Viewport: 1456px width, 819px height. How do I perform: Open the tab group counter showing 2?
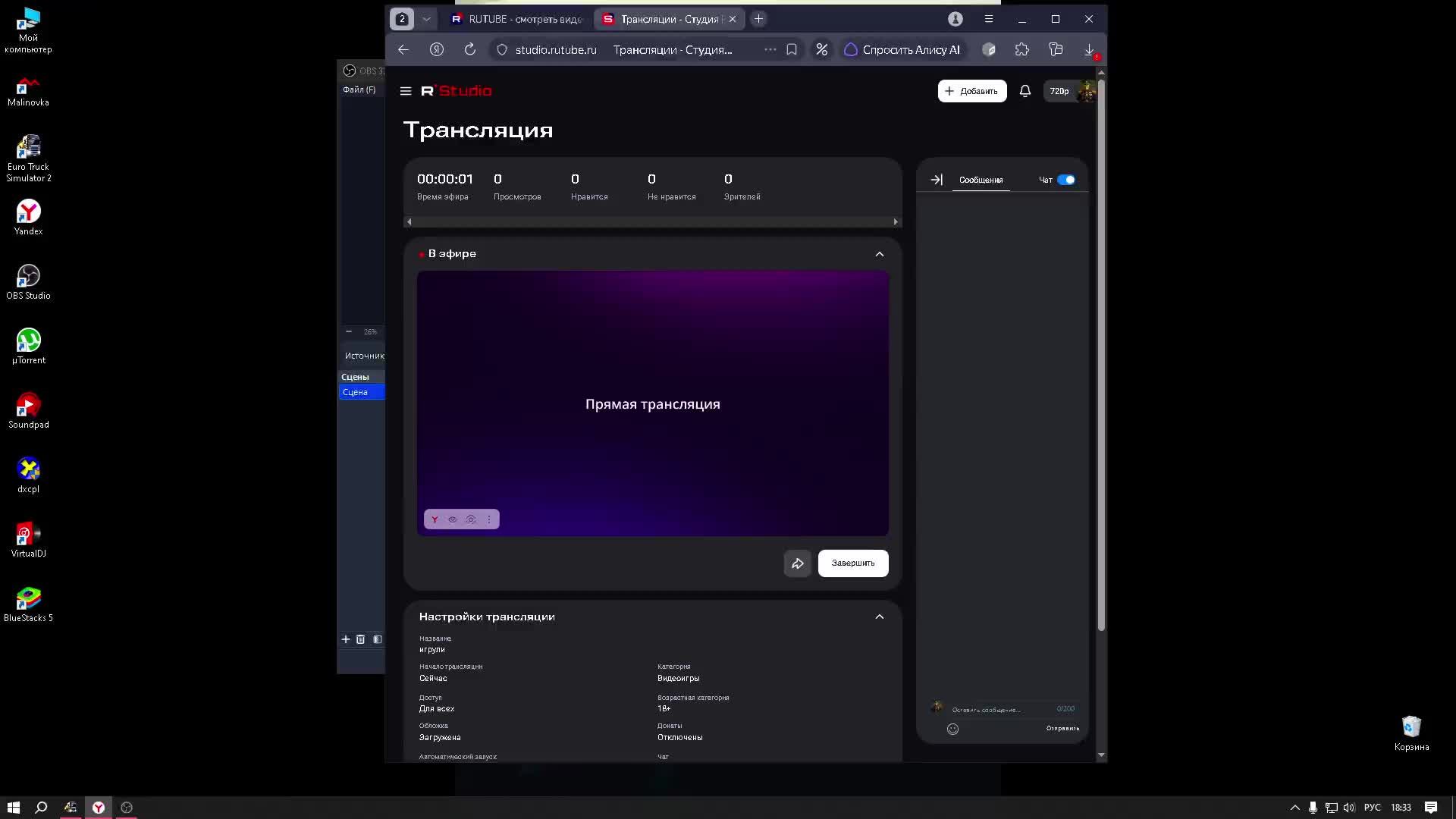pos(403,19)
